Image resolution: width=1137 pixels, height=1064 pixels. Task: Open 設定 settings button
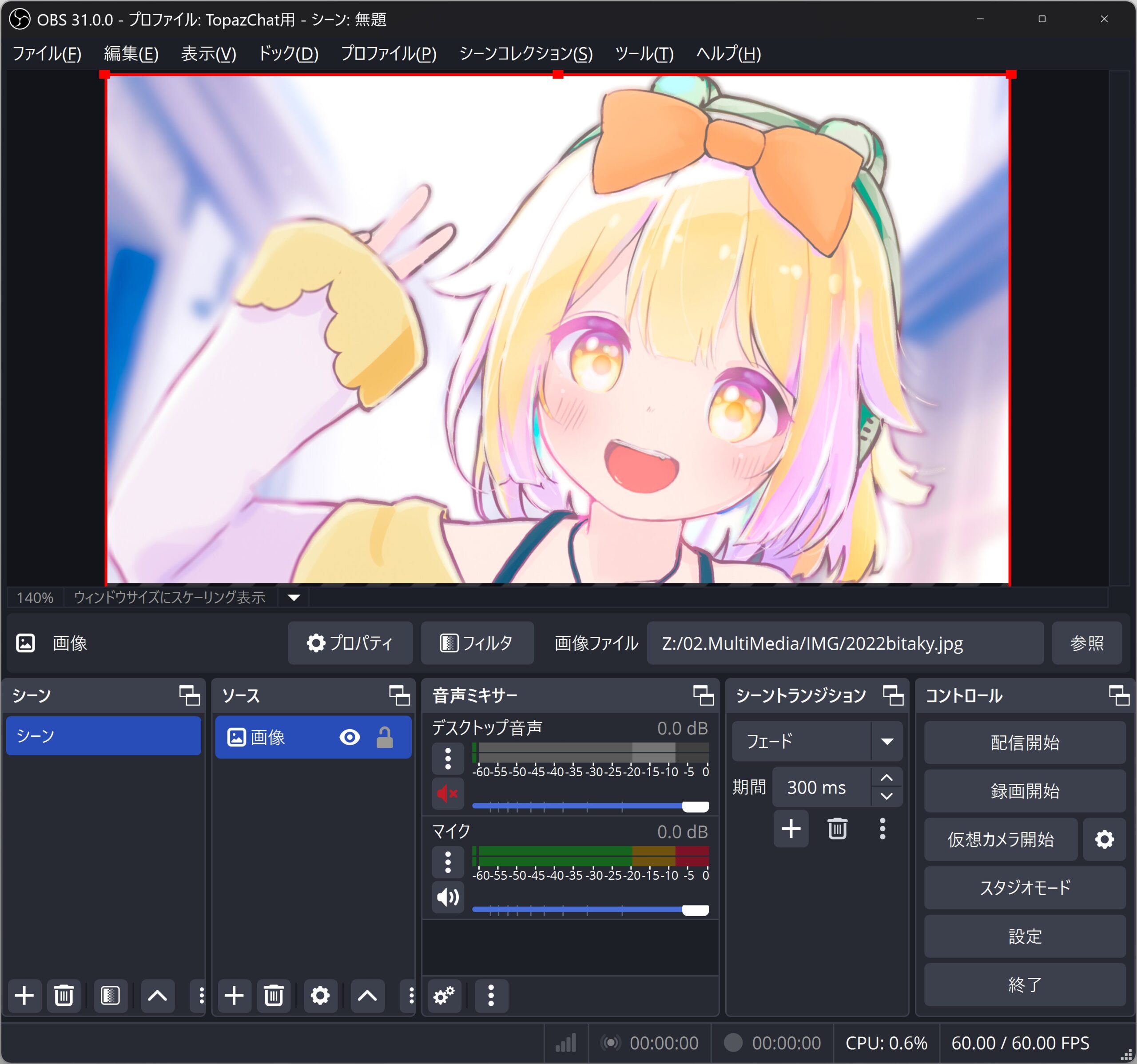point(1025,936)
